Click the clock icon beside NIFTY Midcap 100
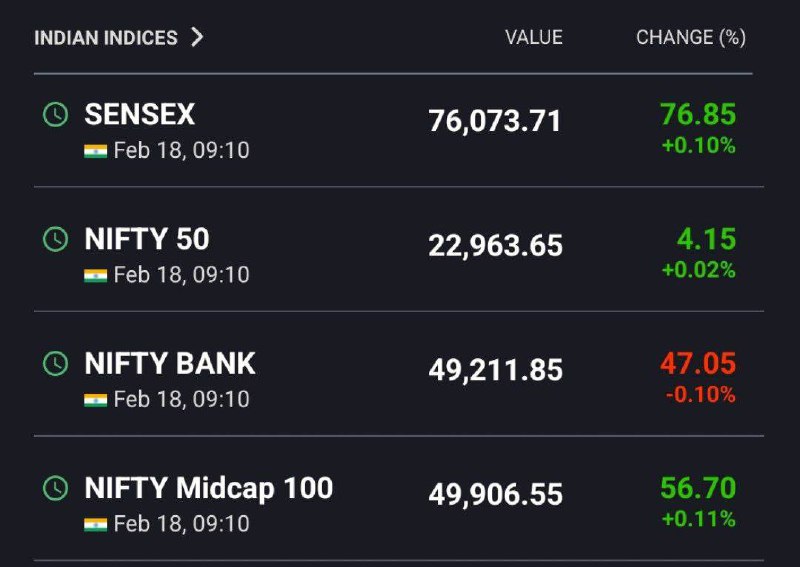Viewport: 800px width, 567px height. [56, 488]
